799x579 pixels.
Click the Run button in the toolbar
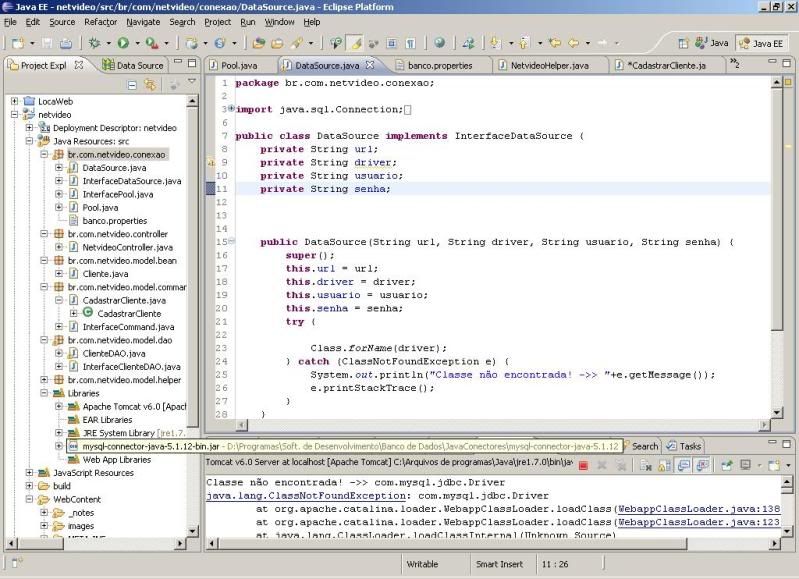point(123,43)
